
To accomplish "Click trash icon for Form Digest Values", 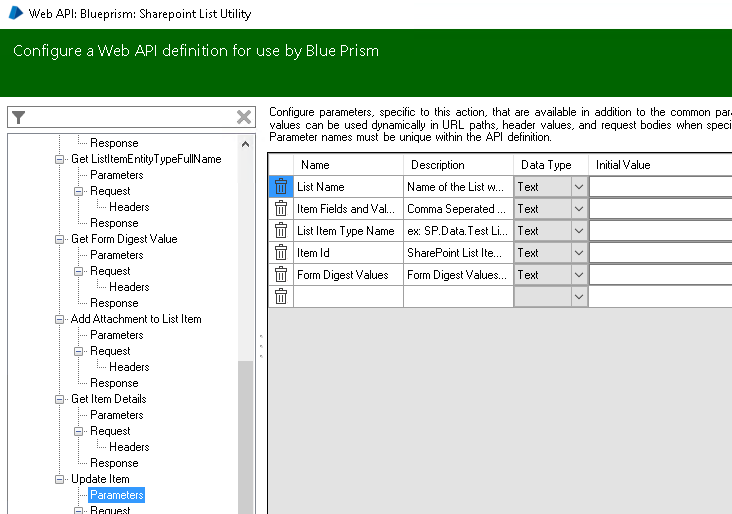I will coord(281,274).
